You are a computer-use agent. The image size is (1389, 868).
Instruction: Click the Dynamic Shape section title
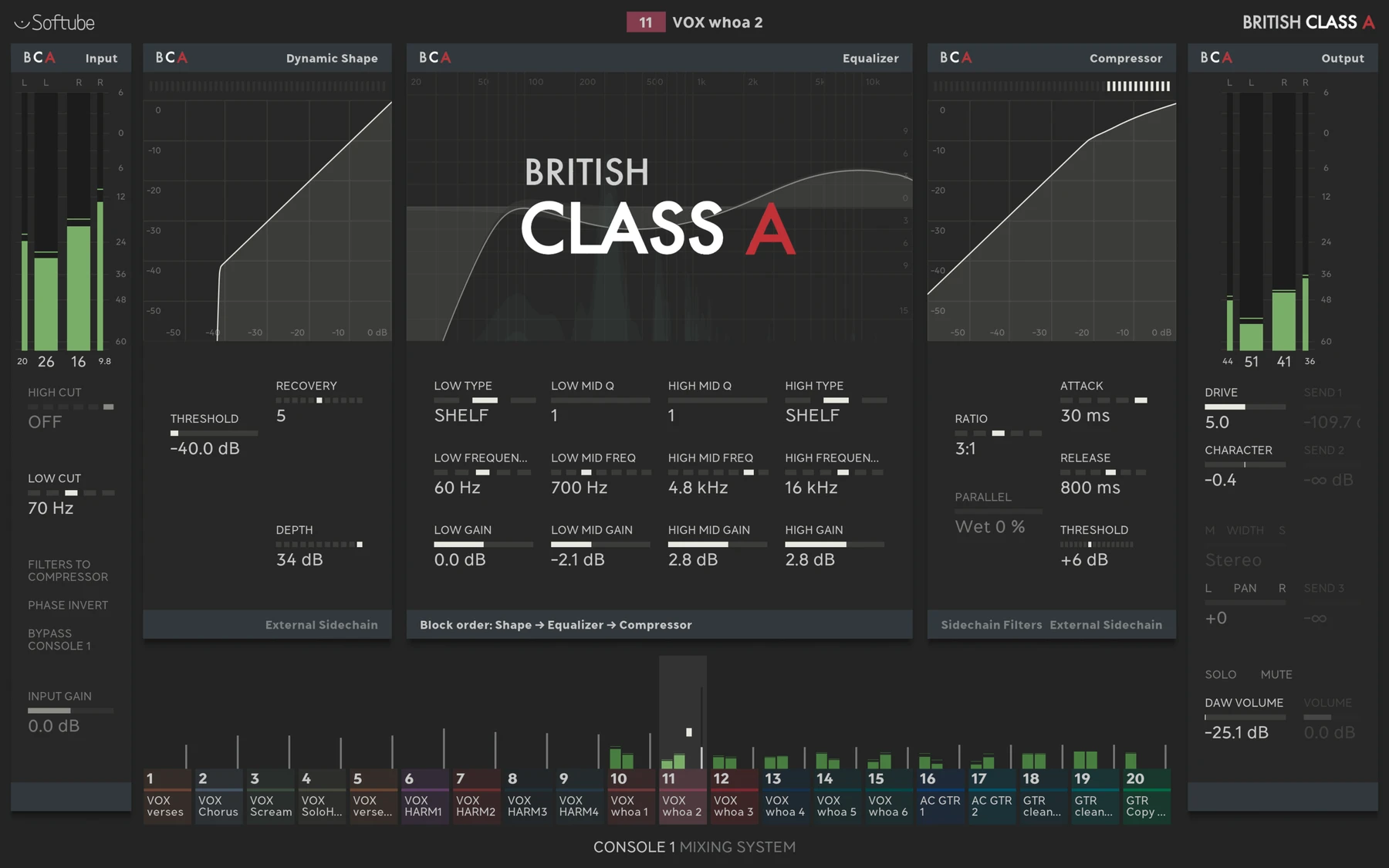[332, 58]
